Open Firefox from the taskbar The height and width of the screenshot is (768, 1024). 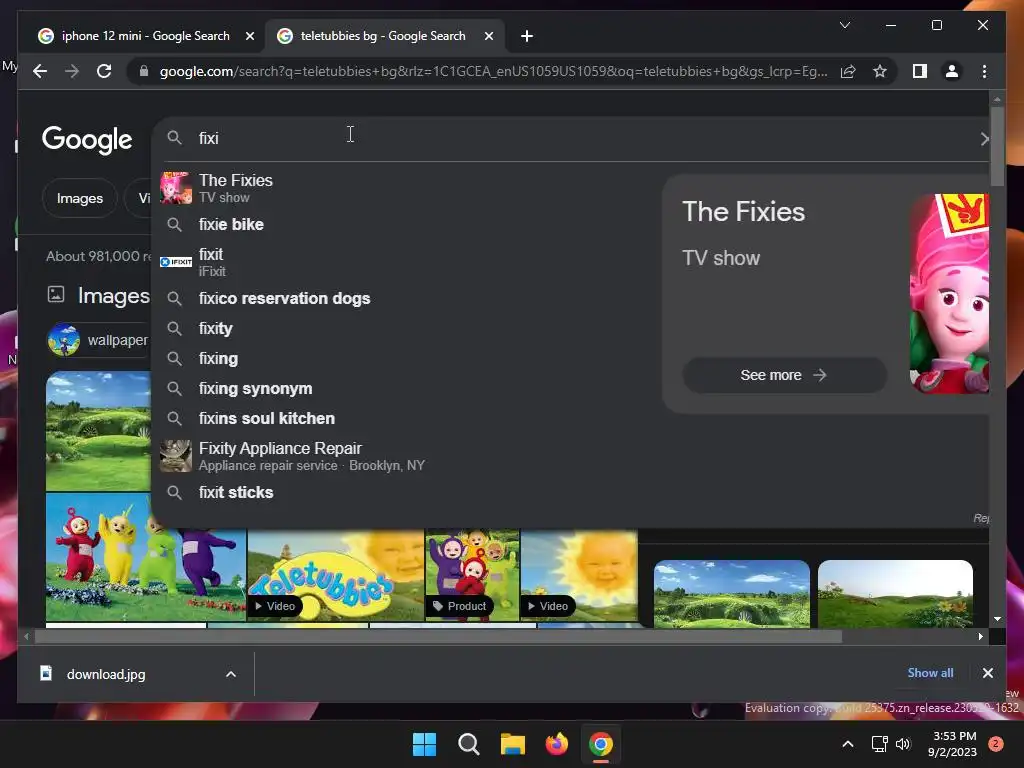(556, 744)
